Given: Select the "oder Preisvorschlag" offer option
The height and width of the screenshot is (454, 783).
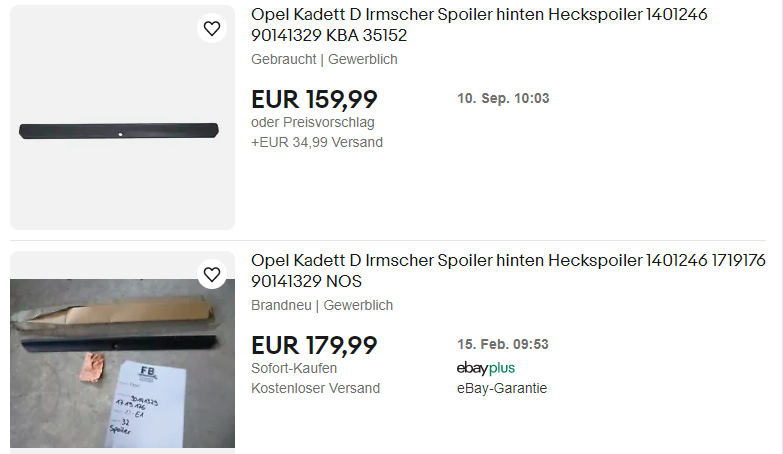Looking at the screenshot, I should click(x=312, y=122).
